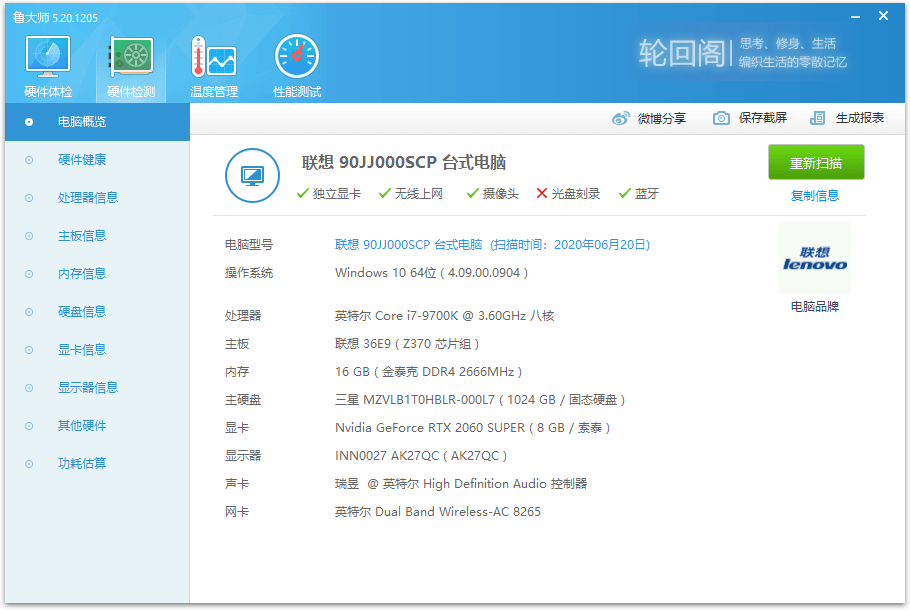Click the 光盘刻录 red X item
The width and height of the screenshot is (910, 610).
pyautogui.click(x=568, y=194)
